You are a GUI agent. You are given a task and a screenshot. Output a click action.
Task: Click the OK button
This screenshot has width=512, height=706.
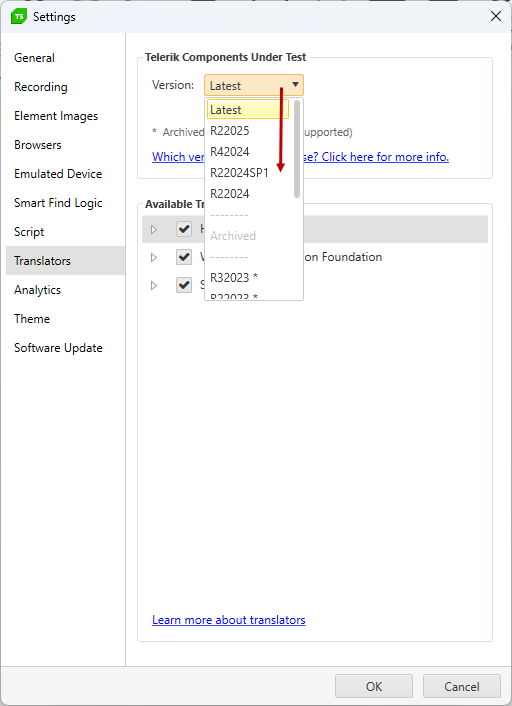pyautogui.click(x=374, y=686)
